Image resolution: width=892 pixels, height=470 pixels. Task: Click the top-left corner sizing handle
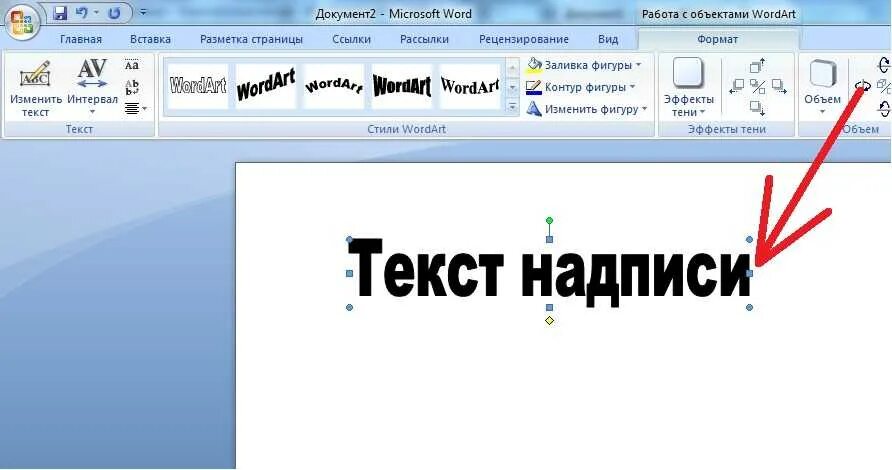point(349,240)
